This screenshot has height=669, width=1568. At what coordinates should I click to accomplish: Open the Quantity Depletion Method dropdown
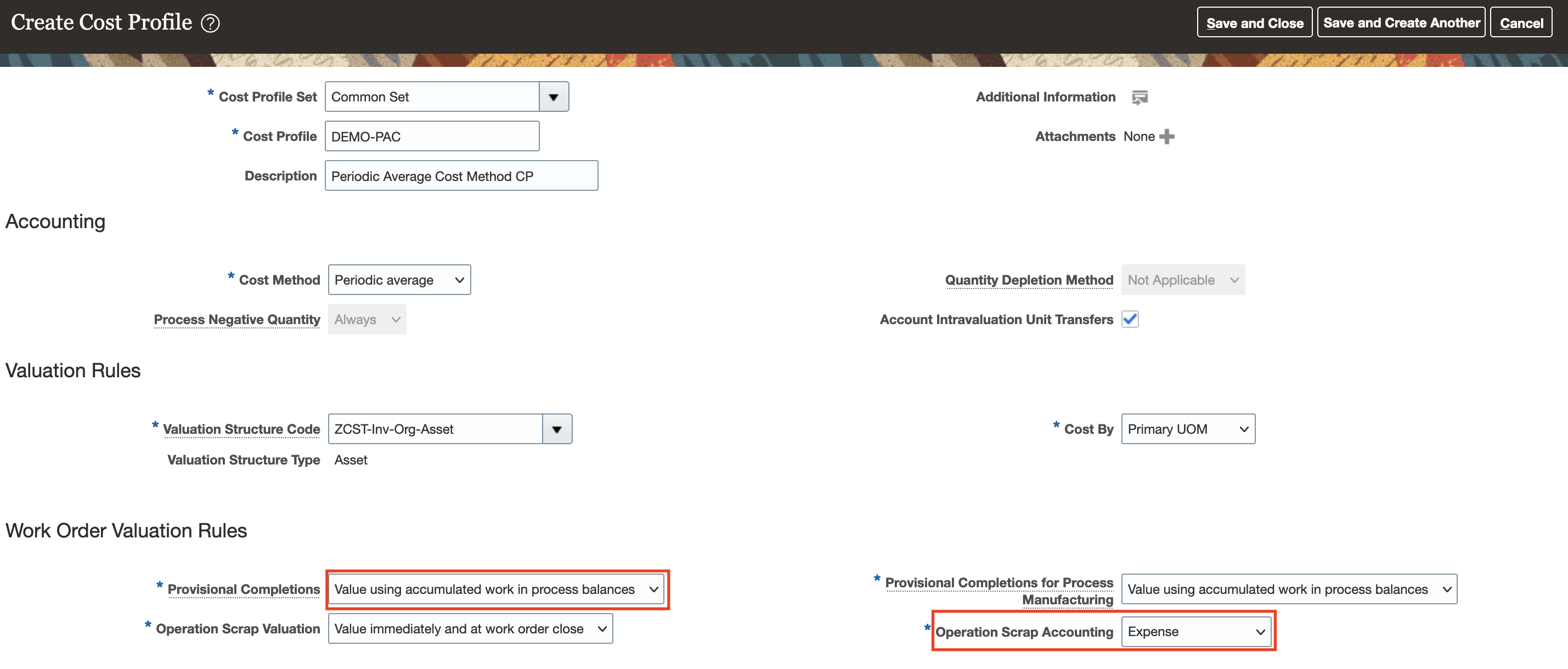coord(1183,280)
